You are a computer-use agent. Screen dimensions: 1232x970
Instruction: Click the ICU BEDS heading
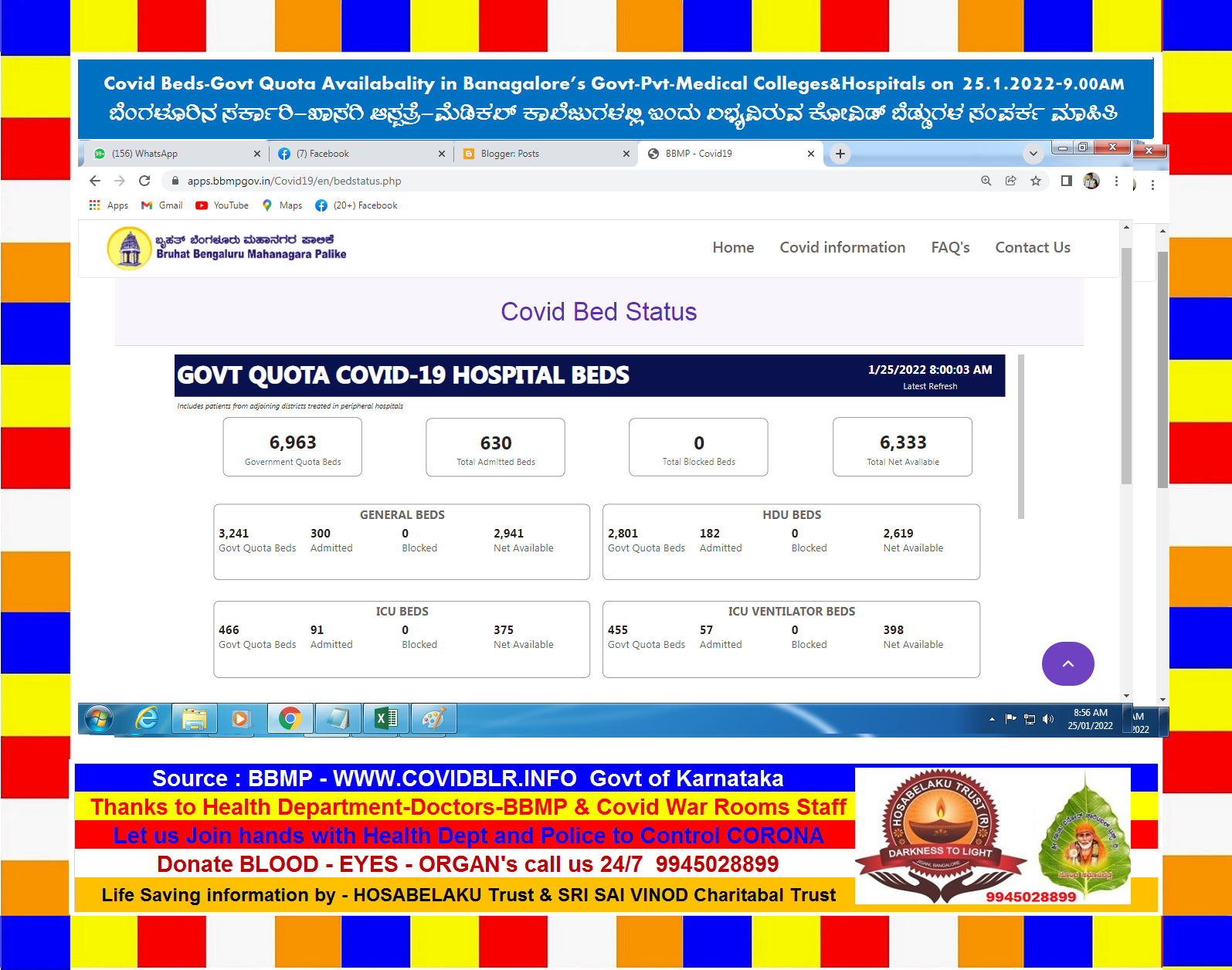402,611
